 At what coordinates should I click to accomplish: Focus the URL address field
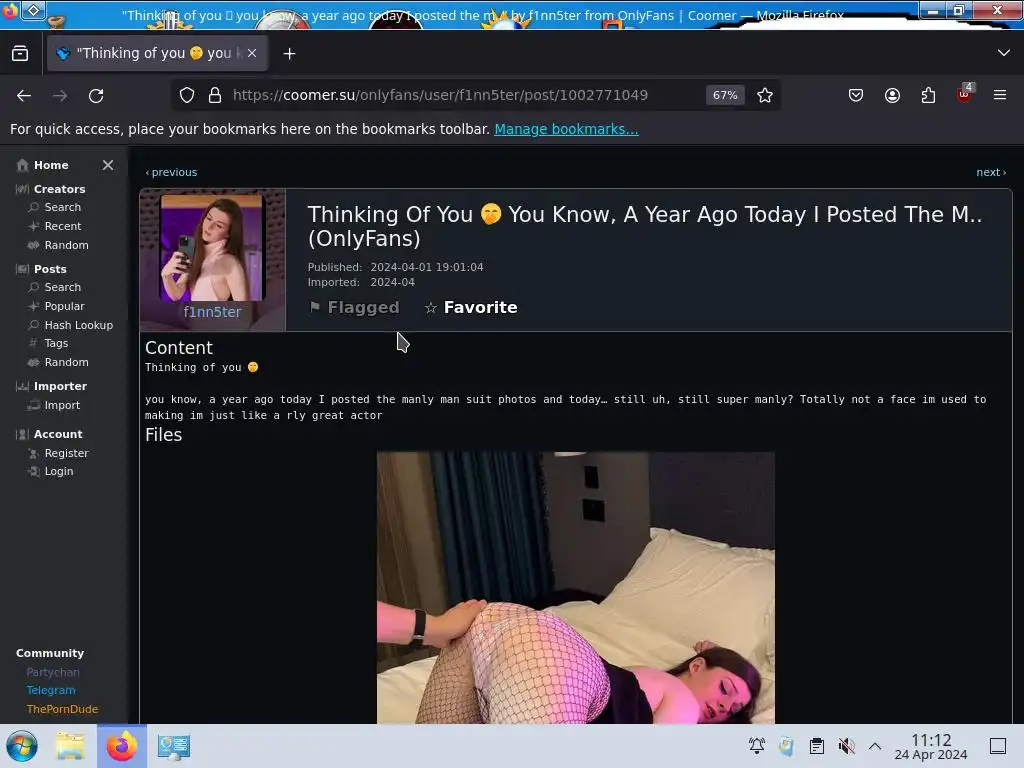click(440, 95)
